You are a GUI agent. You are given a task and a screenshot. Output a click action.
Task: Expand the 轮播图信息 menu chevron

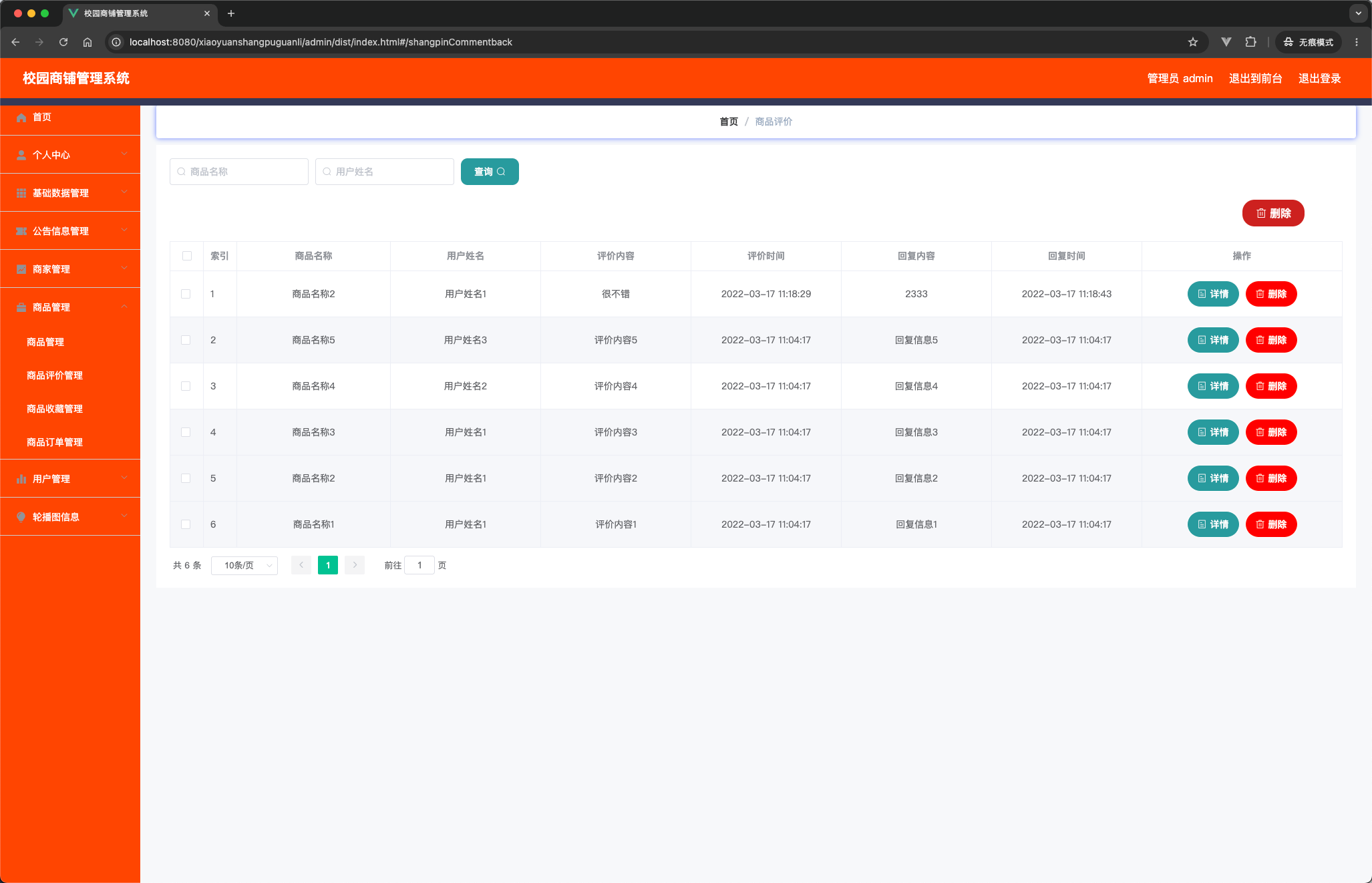coord(124,516)
